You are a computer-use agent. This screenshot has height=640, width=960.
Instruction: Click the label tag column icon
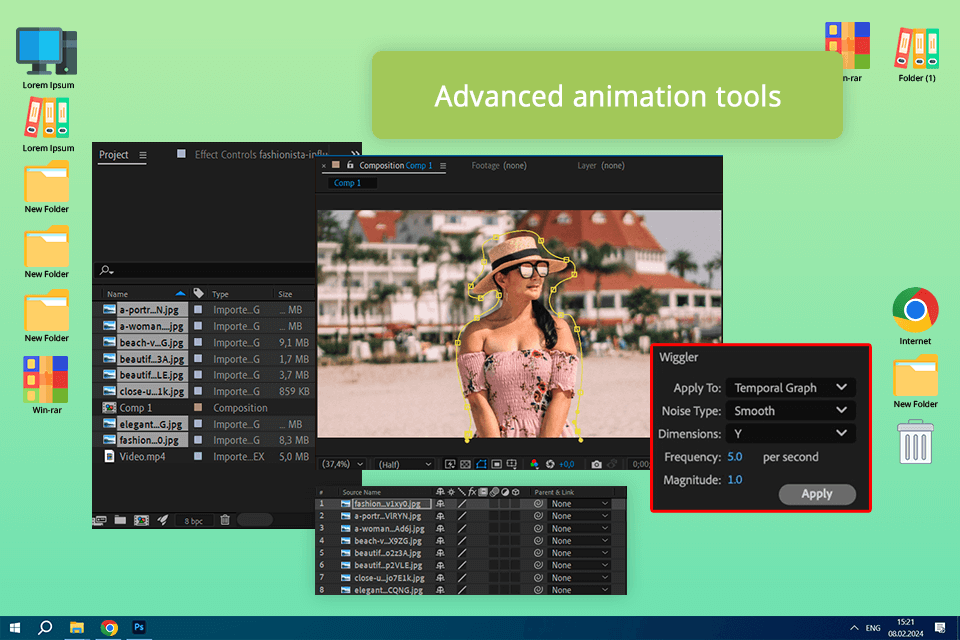tap(198, 293)
